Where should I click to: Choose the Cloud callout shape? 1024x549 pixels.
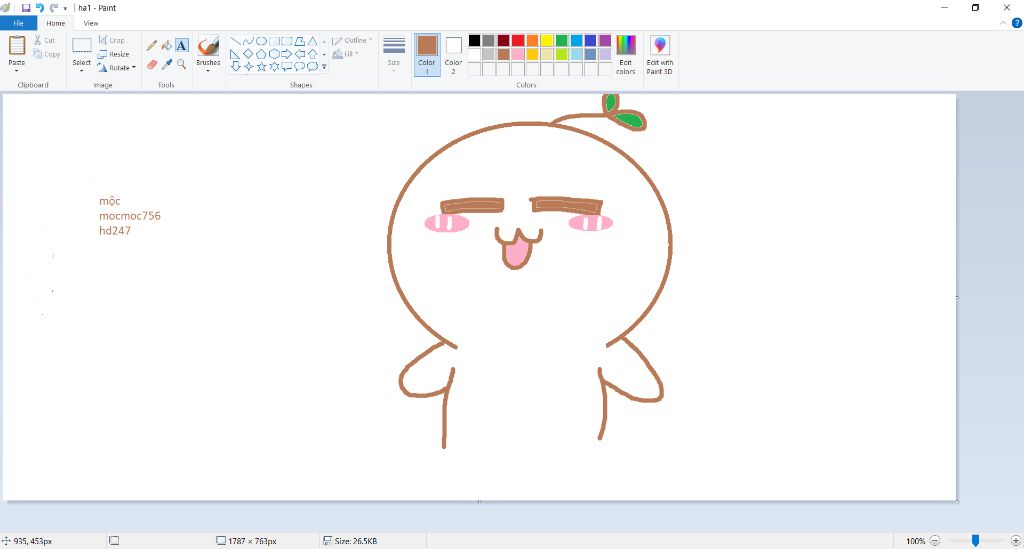(x=313, y=66)
